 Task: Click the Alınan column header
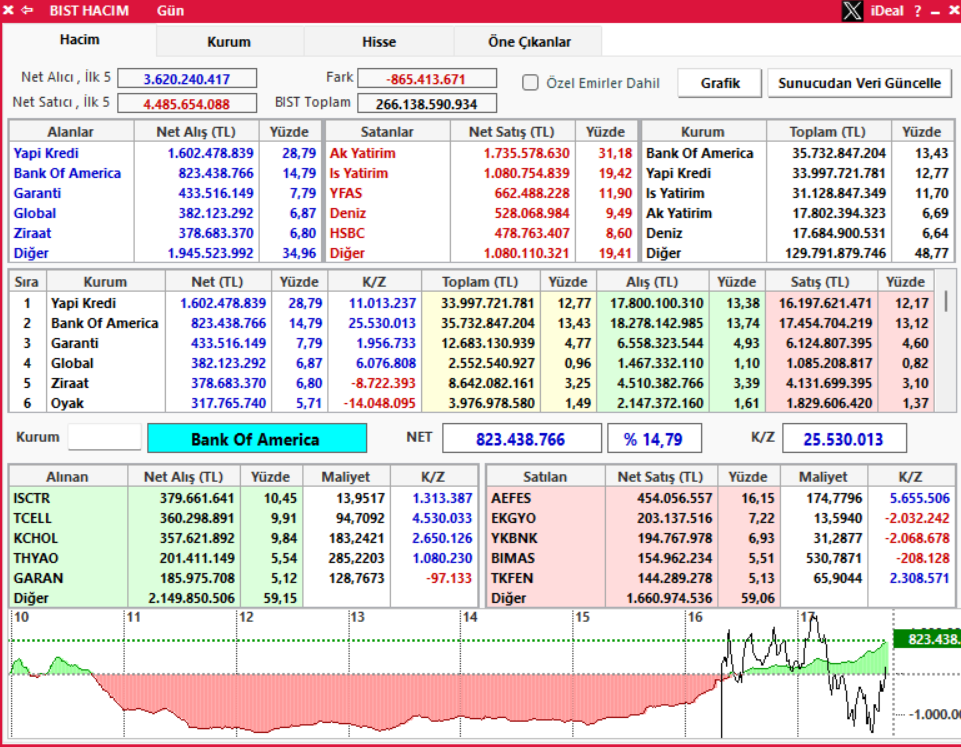click(67, 477)
